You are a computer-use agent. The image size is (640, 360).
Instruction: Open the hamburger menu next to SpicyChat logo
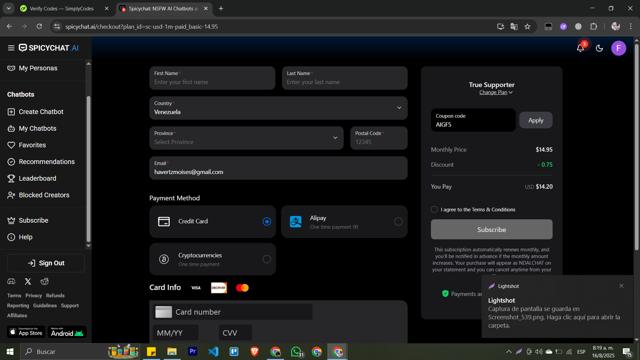pos(11,48)
